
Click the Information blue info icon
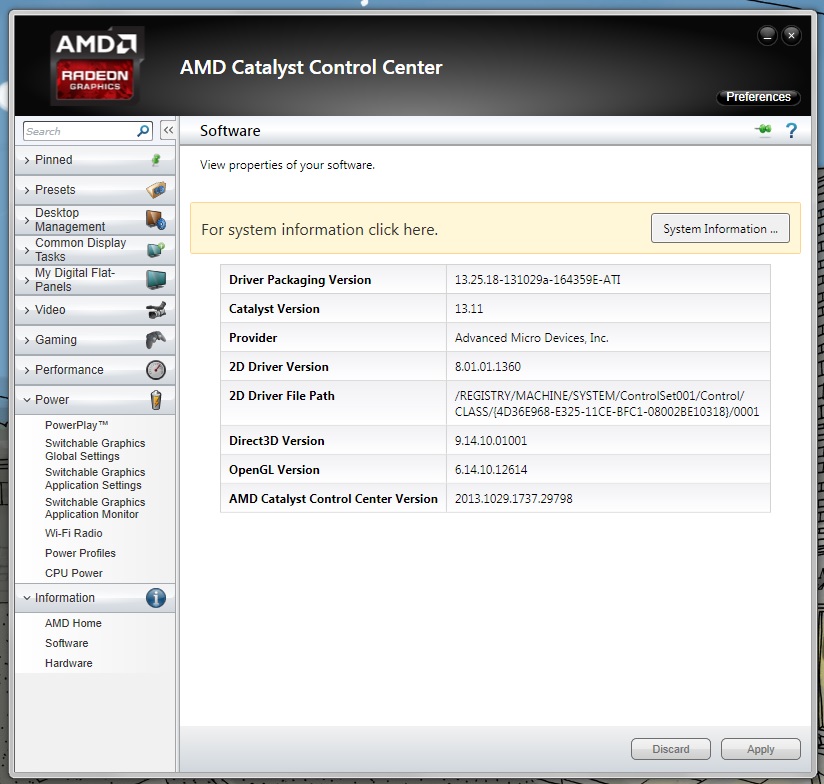(x=156, y=598)
